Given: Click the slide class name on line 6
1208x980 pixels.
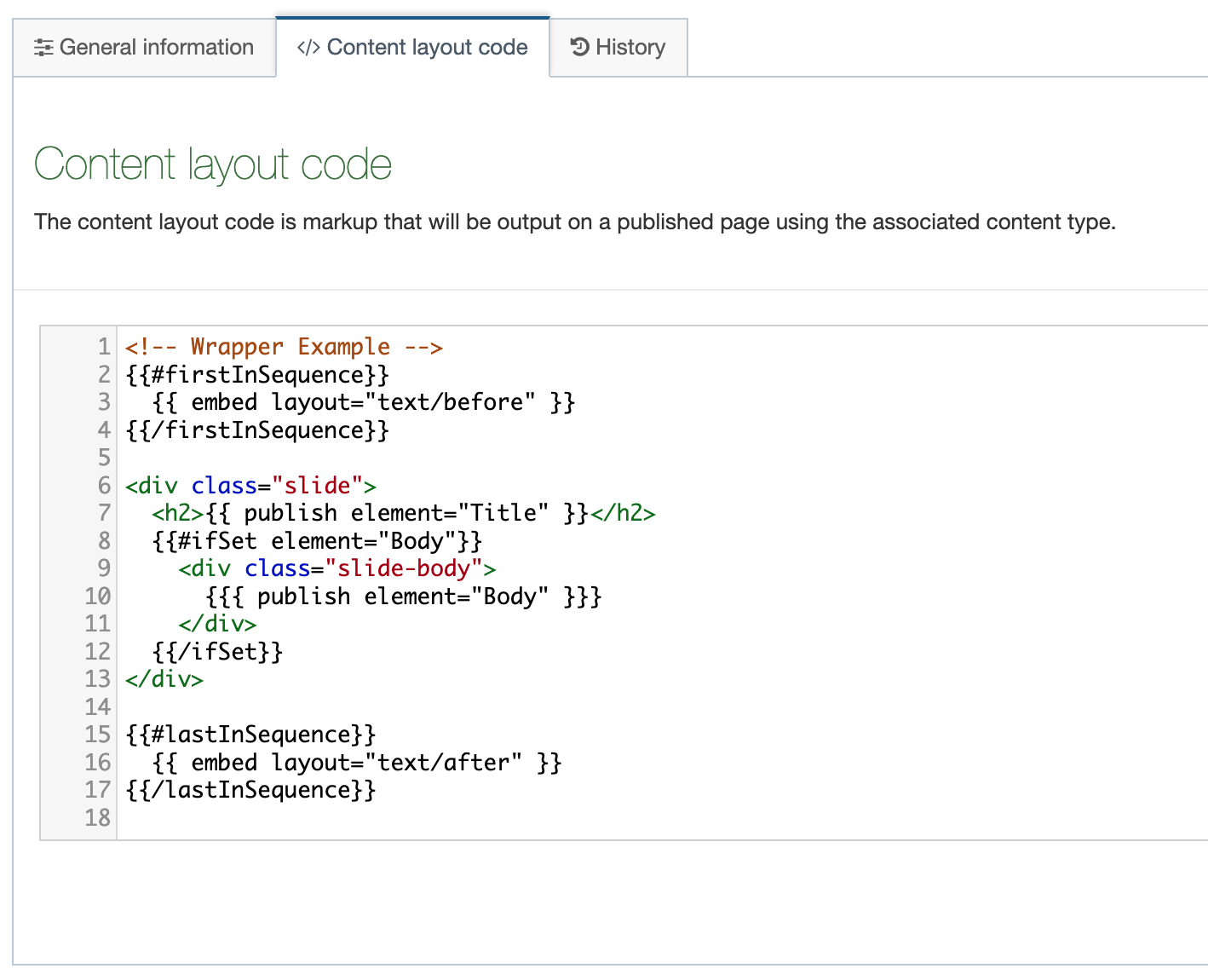Looking at the screenshot, I should [319, 485].
